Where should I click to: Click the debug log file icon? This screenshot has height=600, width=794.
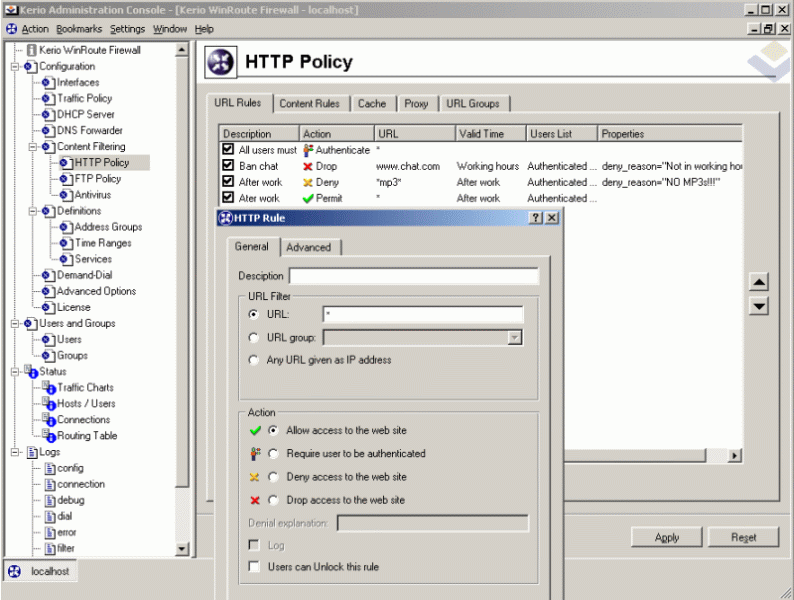(x=50, y=501)
